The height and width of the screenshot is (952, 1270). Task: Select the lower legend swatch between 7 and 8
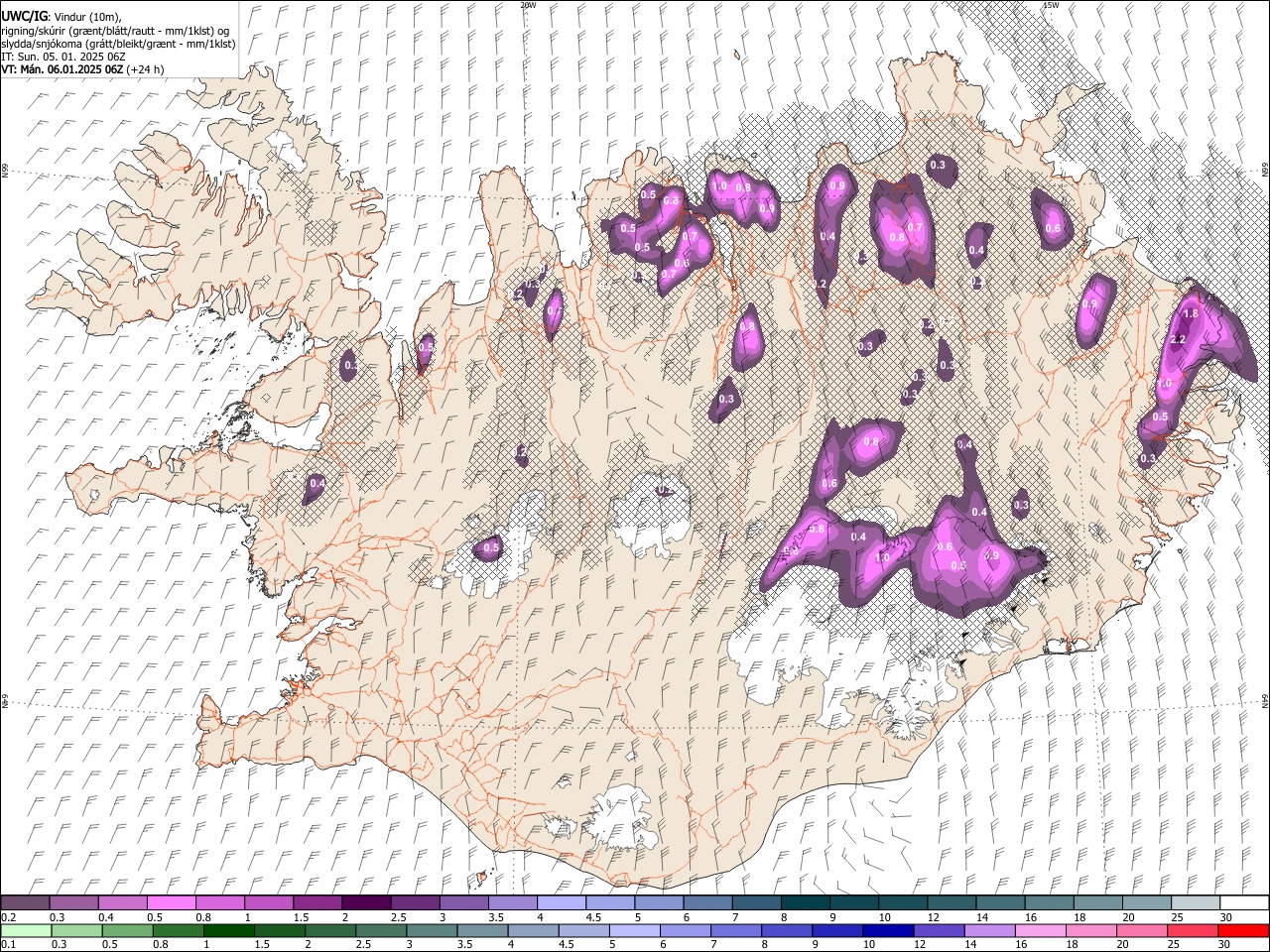(x=735, y=930)
